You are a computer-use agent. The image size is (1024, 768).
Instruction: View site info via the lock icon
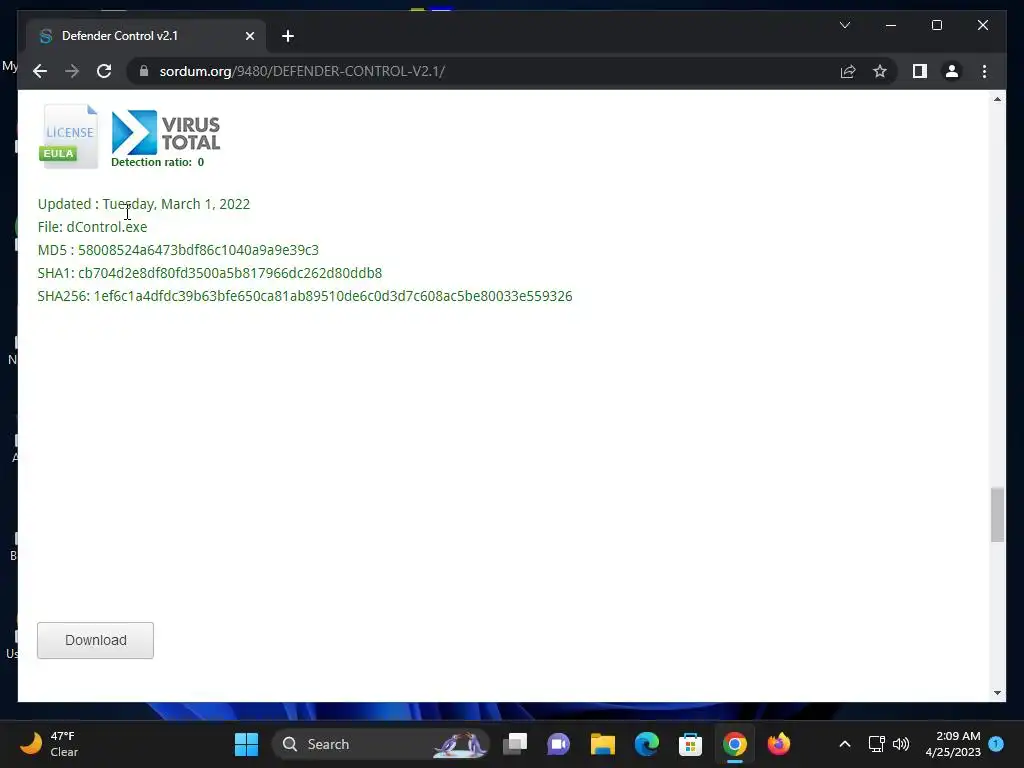click(144, 71)
